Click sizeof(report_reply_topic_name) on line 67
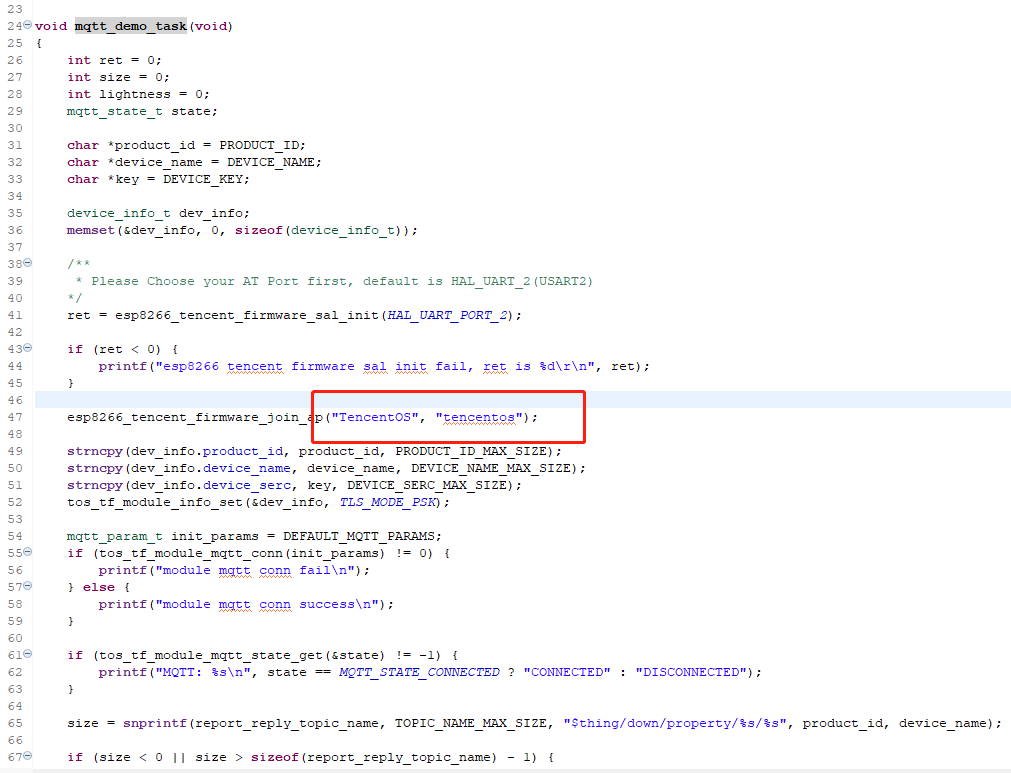This screenshot has height=773, width=1011. click(374, 758)
